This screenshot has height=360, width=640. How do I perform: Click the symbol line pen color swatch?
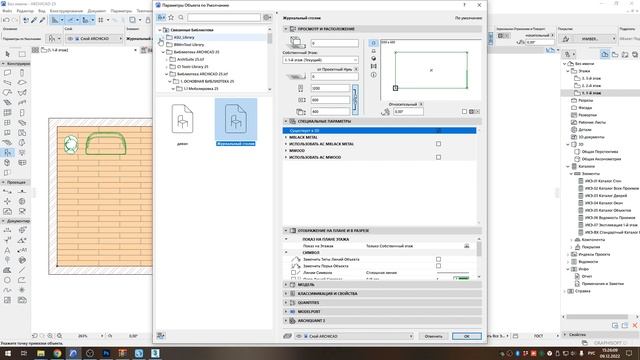pyautogui.click(x=461, y=278)
